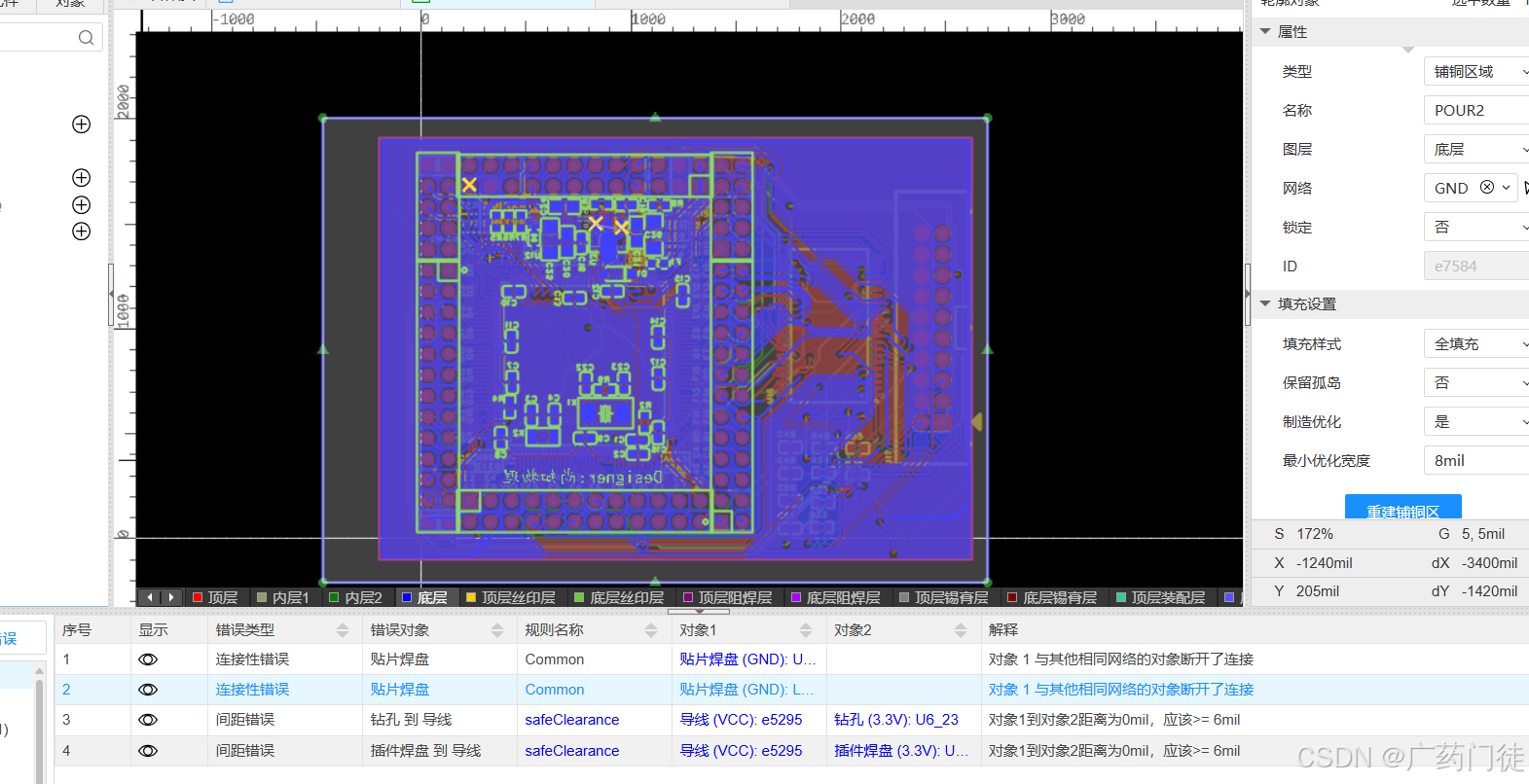Sort by 对象1 column sort icon
Image resolution: width=1529 pixels, height=784 pixels.
pos(806,630)
